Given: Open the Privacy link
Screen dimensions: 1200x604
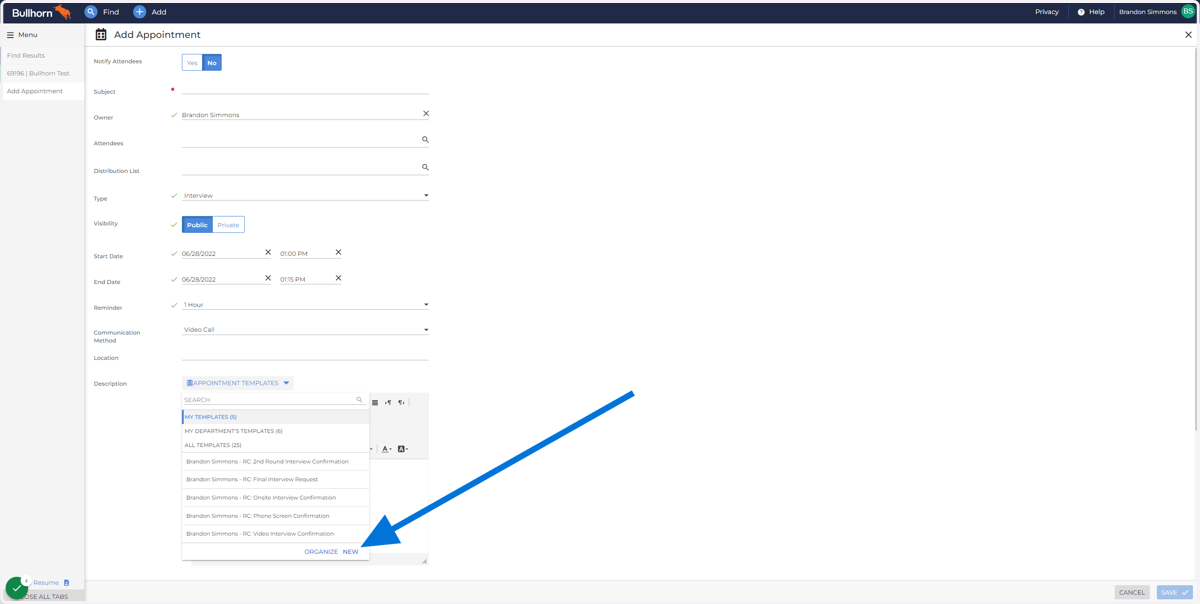Looking at the screenshot, I should (1047, 12).
